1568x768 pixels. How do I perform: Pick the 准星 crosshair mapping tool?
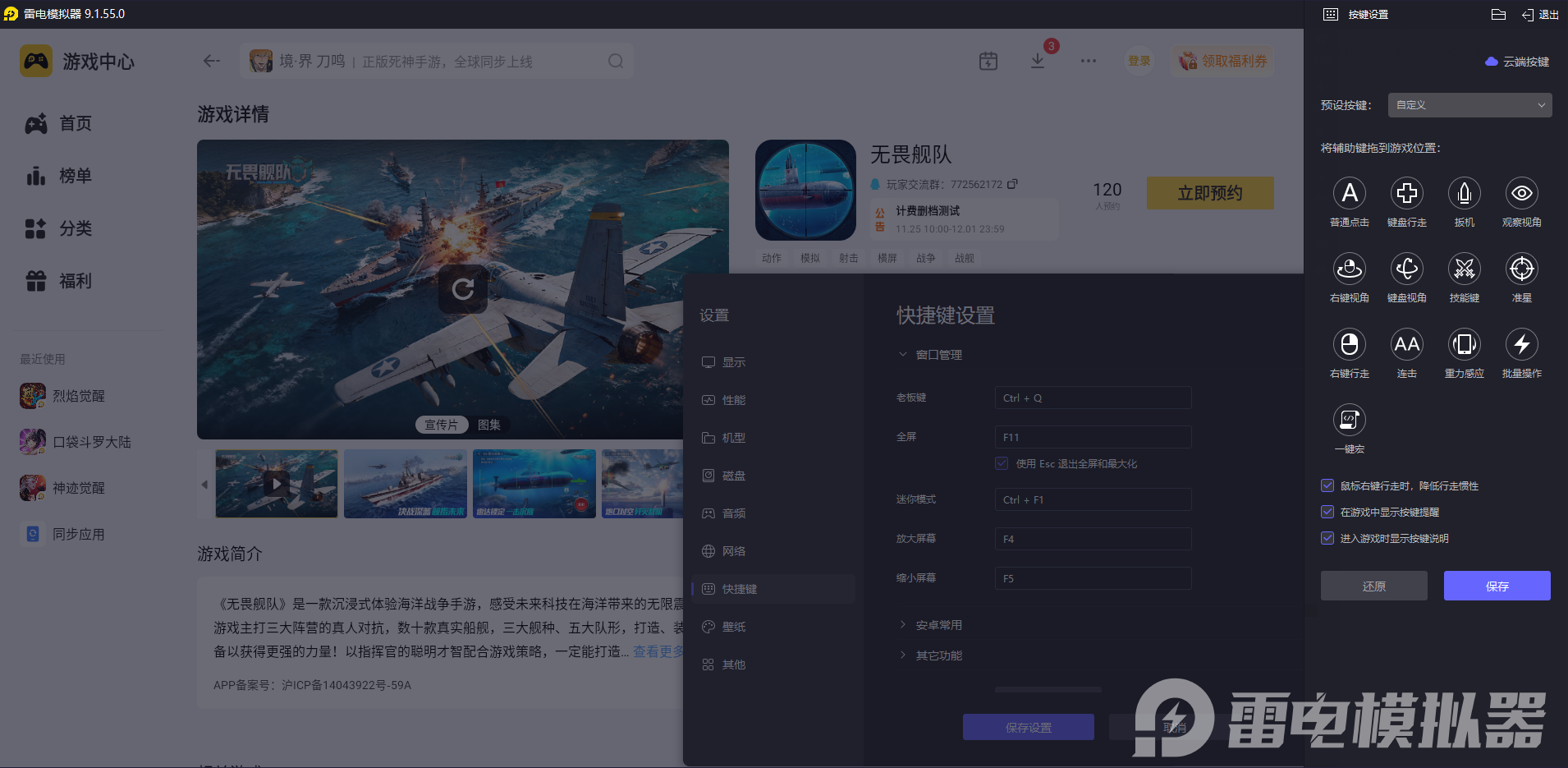coord(1520,269)
